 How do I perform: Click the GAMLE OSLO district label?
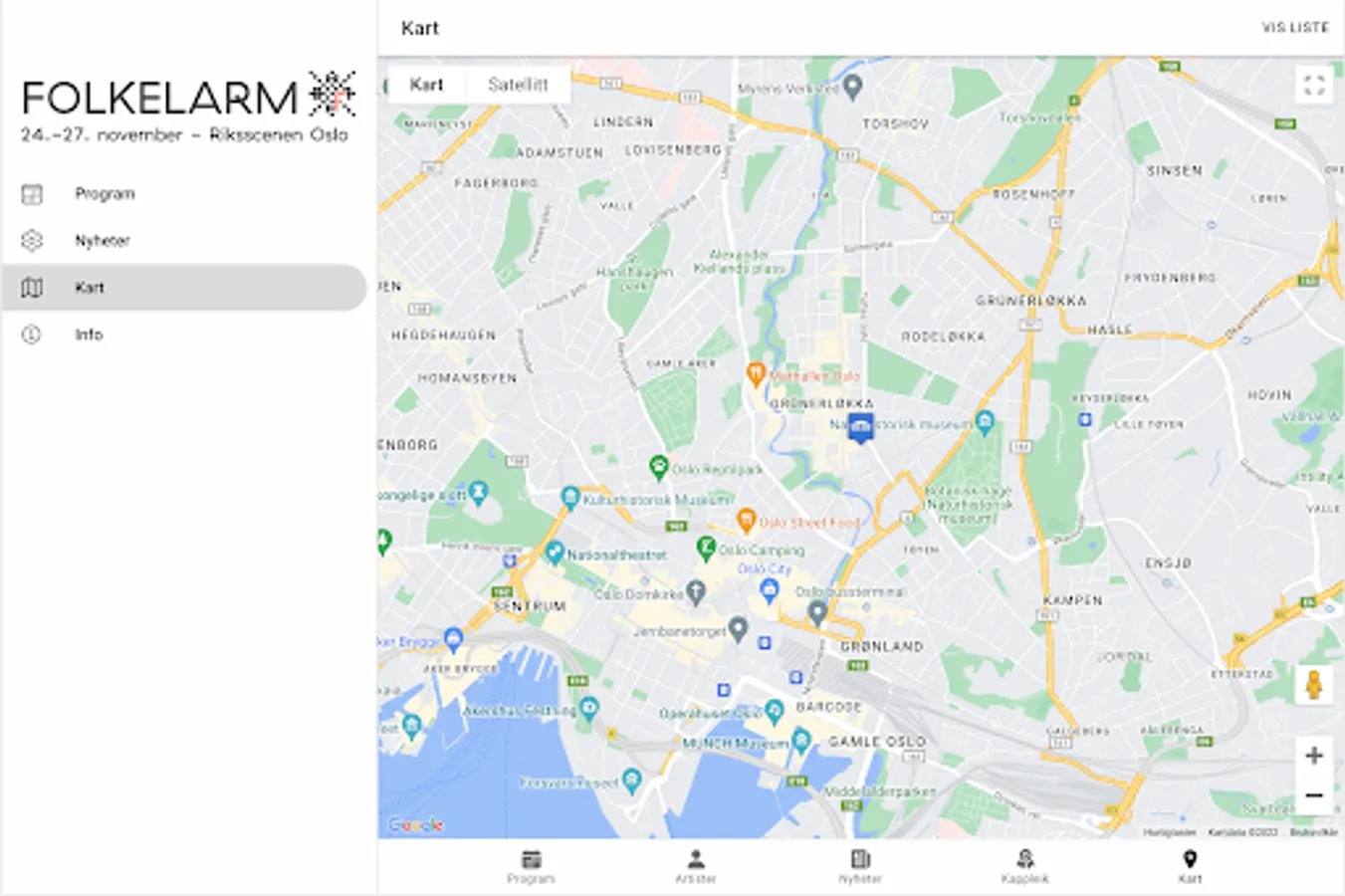click(877, 741)
